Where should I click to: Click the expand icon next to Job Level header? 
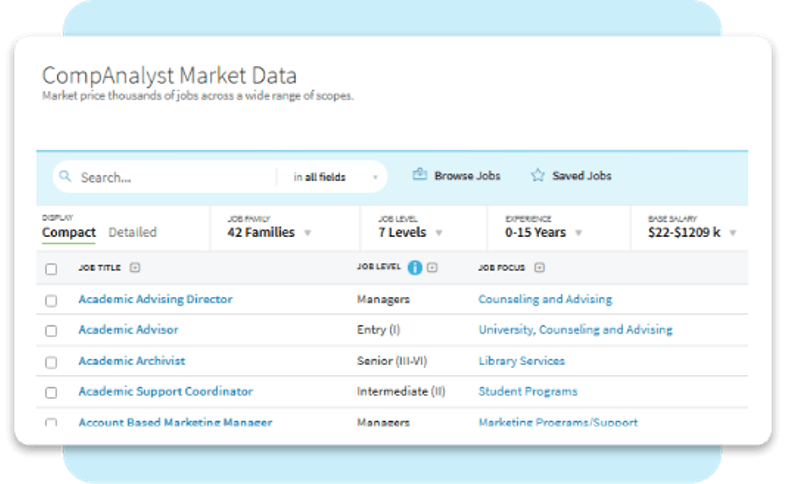coord(432,268)
